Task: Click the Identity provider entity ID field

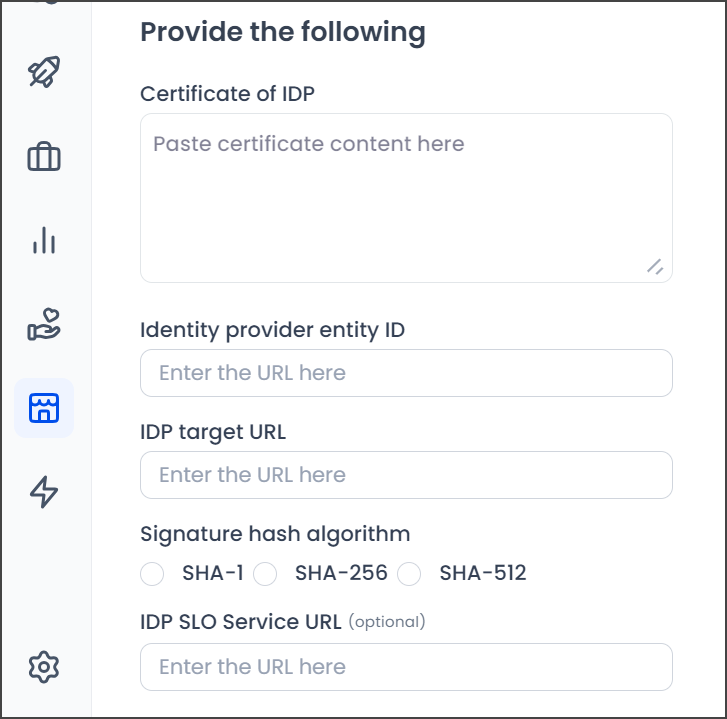Action: (406, 373)
